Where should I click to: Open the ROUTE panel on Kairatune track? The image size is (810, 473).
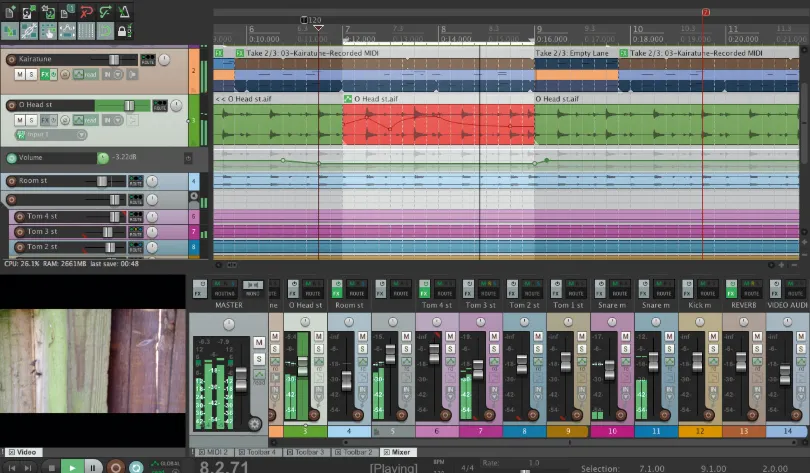[148, 59]
